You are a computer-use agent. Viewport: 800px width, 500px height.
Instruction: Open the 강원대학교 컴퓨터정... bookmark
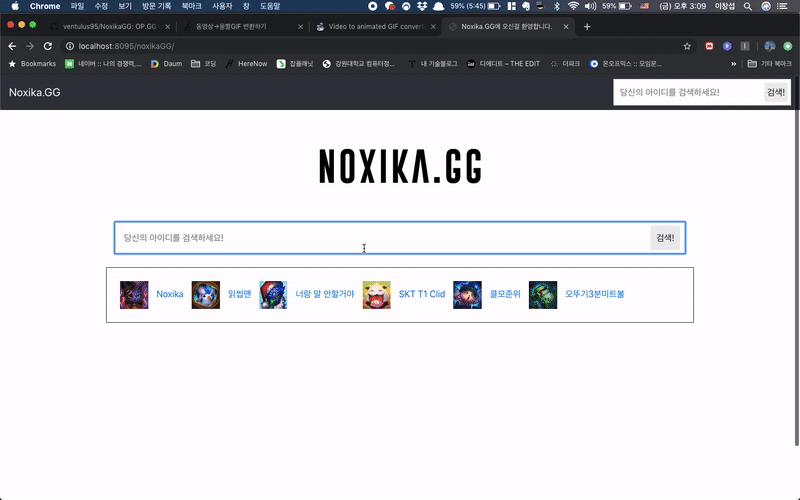click(x=359, y=64)
